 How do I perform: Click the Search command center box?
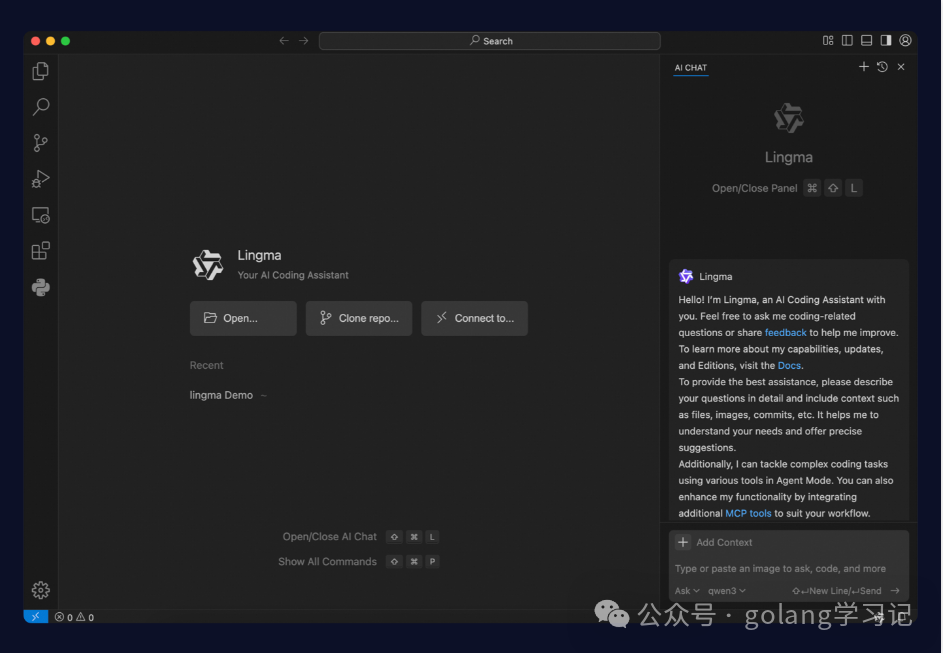(490, 41)
